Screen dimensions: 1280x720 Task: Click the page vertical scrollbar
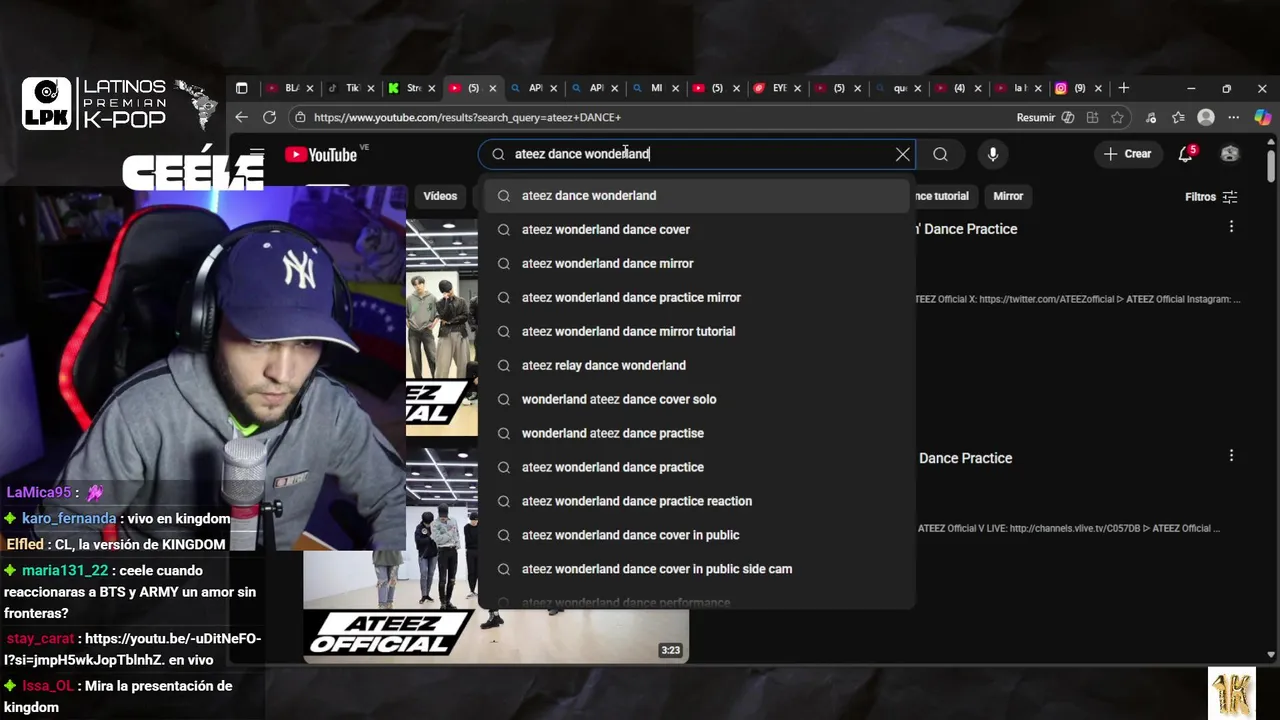pos(1271,166)
